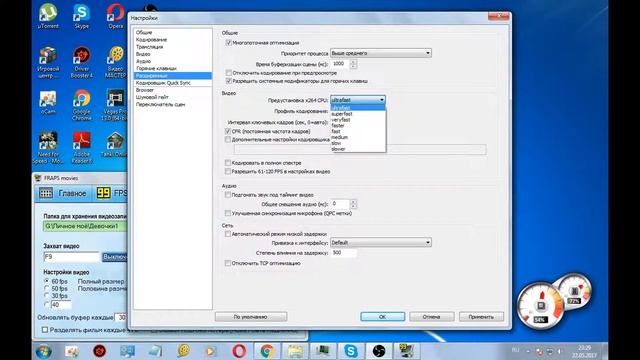The height and width of the screenshot is (360, 640).
Task: Click the OK button
Action: tap(382, 317)
